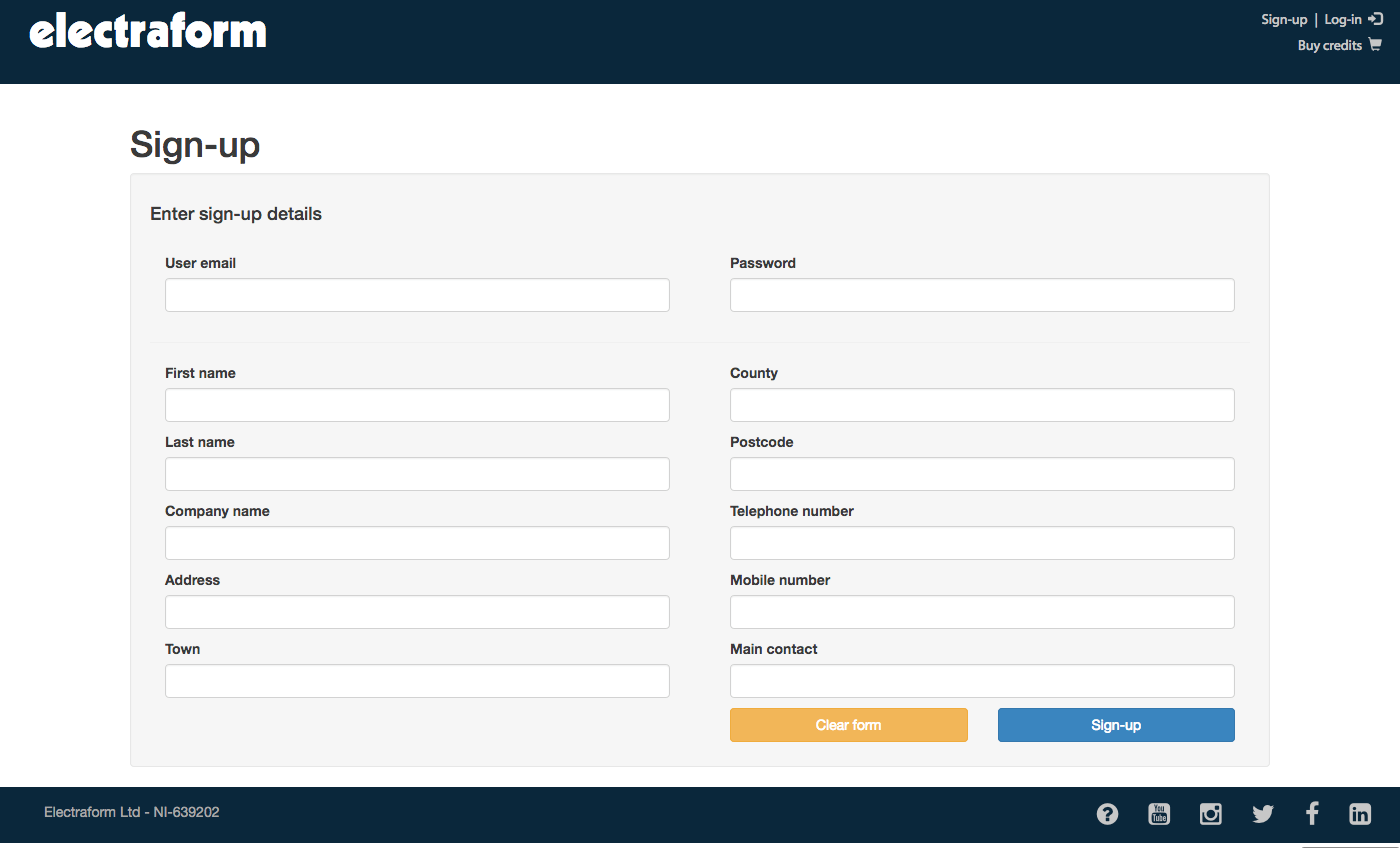Viewport: 1400px width, 848px height.
Task: Open the Log-in link in header
Action: [x=1342, y=19]
